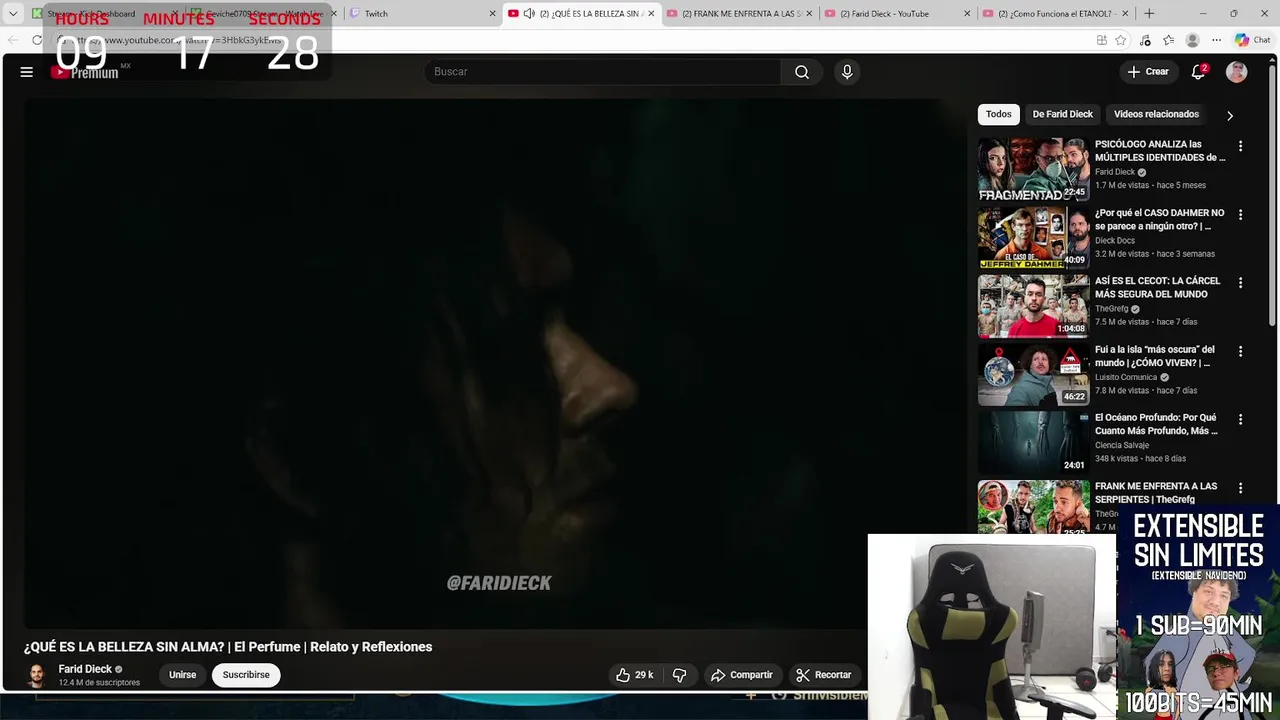Switch to FRANK ME ENFRENTA A LAS tab
This screenshot has width=1280, height=720.
click(742, 13)
